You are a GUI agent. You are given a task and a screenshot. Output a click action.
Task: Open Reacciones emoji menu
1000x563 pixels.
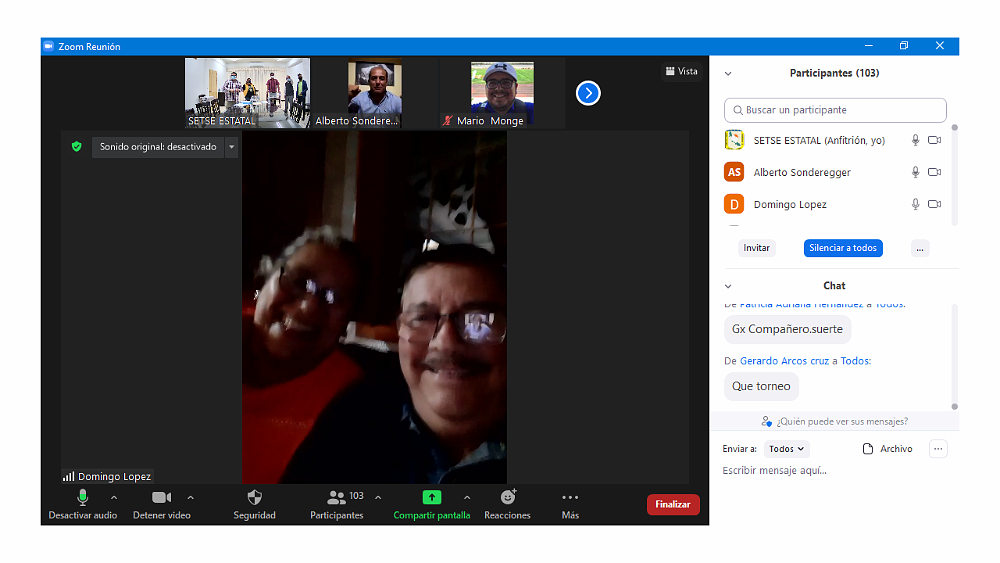507,497
